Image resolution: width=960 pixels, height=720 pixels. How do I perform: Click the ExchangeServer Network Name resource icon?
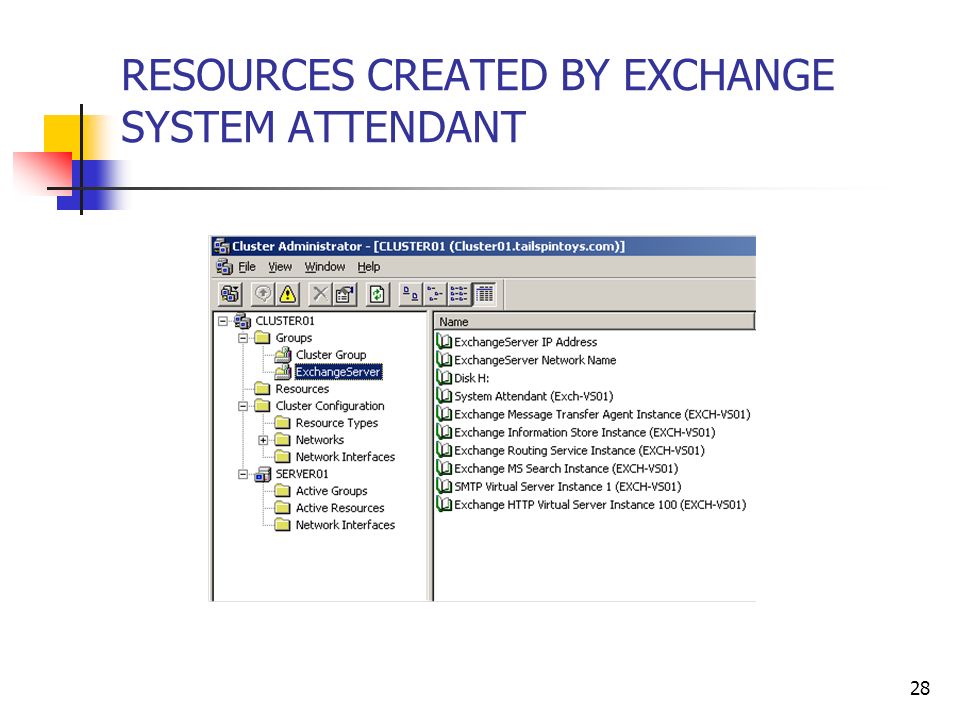[444, 360]
